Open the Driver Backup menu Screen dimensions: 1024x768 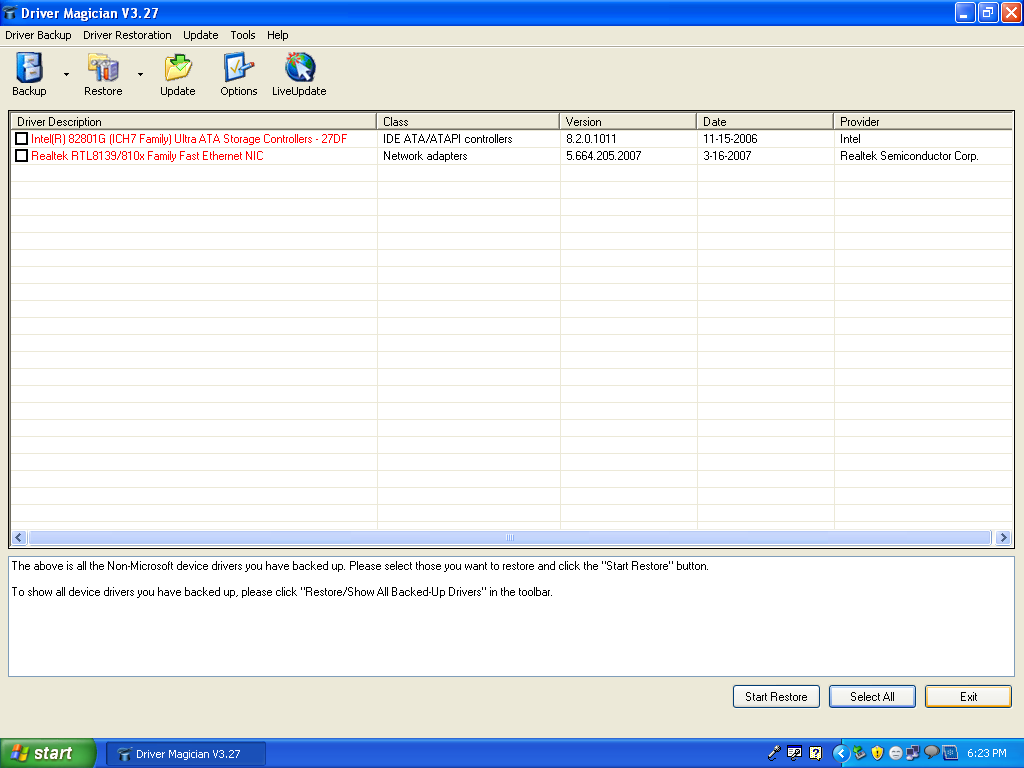click(x=39, y=35)
